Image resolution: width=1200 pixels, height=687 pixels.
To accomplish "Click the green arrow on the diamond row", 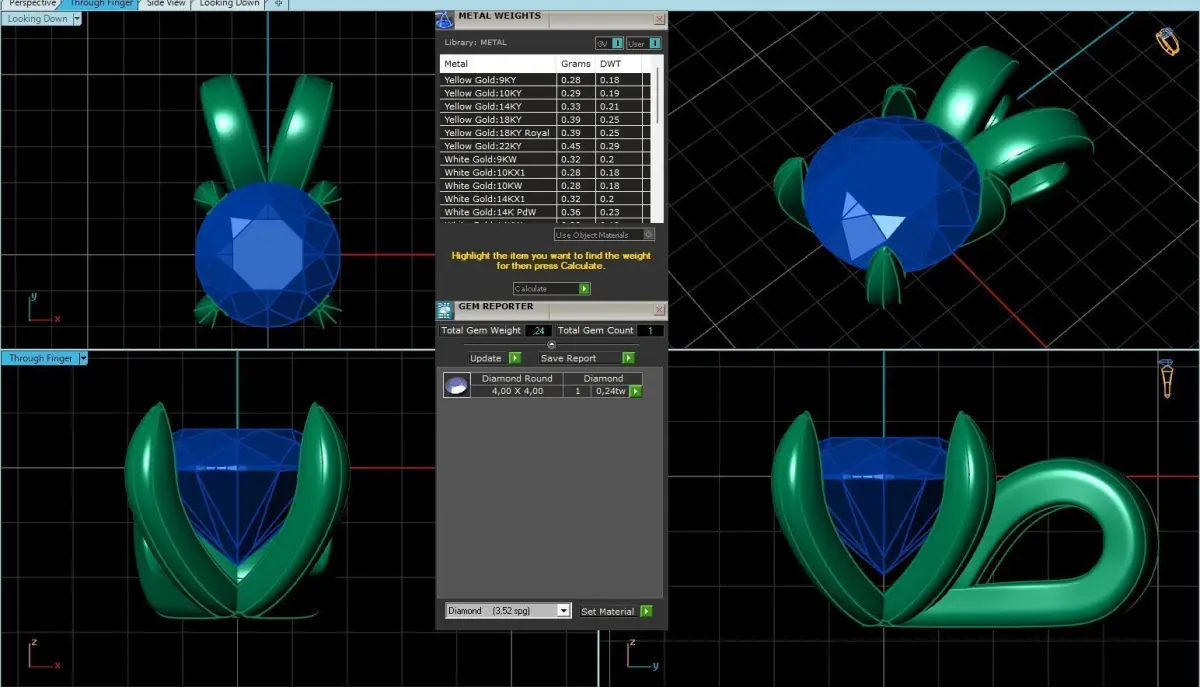I will pos(634,391).
